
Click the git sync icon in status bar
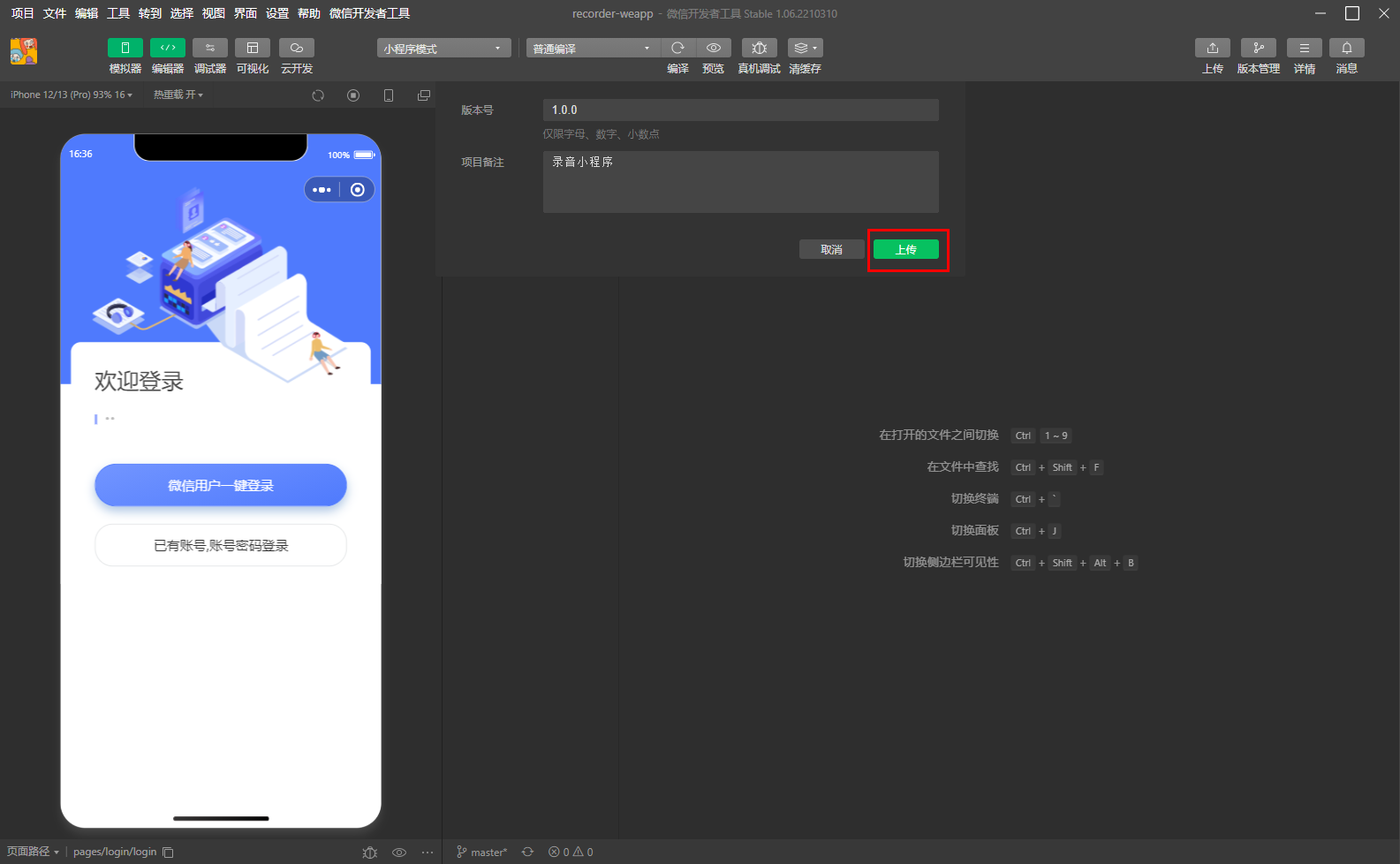527,852
